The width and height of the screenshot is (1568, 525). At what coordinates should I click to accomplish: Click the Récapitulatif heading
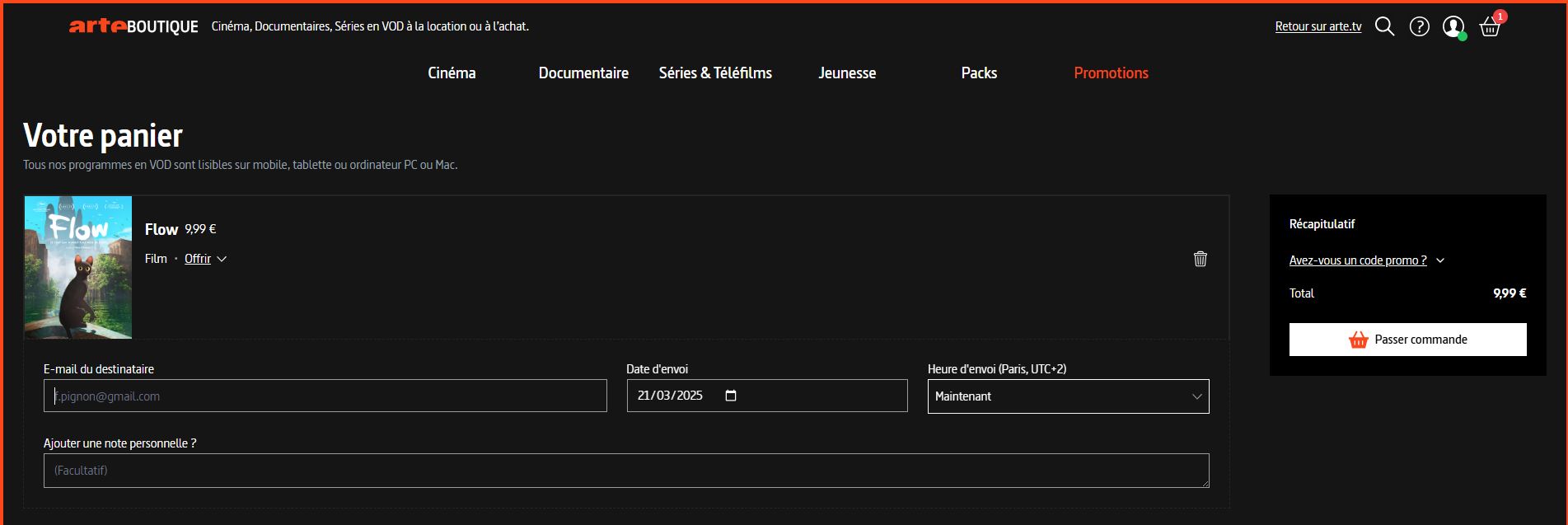[x=1322, y=224]
